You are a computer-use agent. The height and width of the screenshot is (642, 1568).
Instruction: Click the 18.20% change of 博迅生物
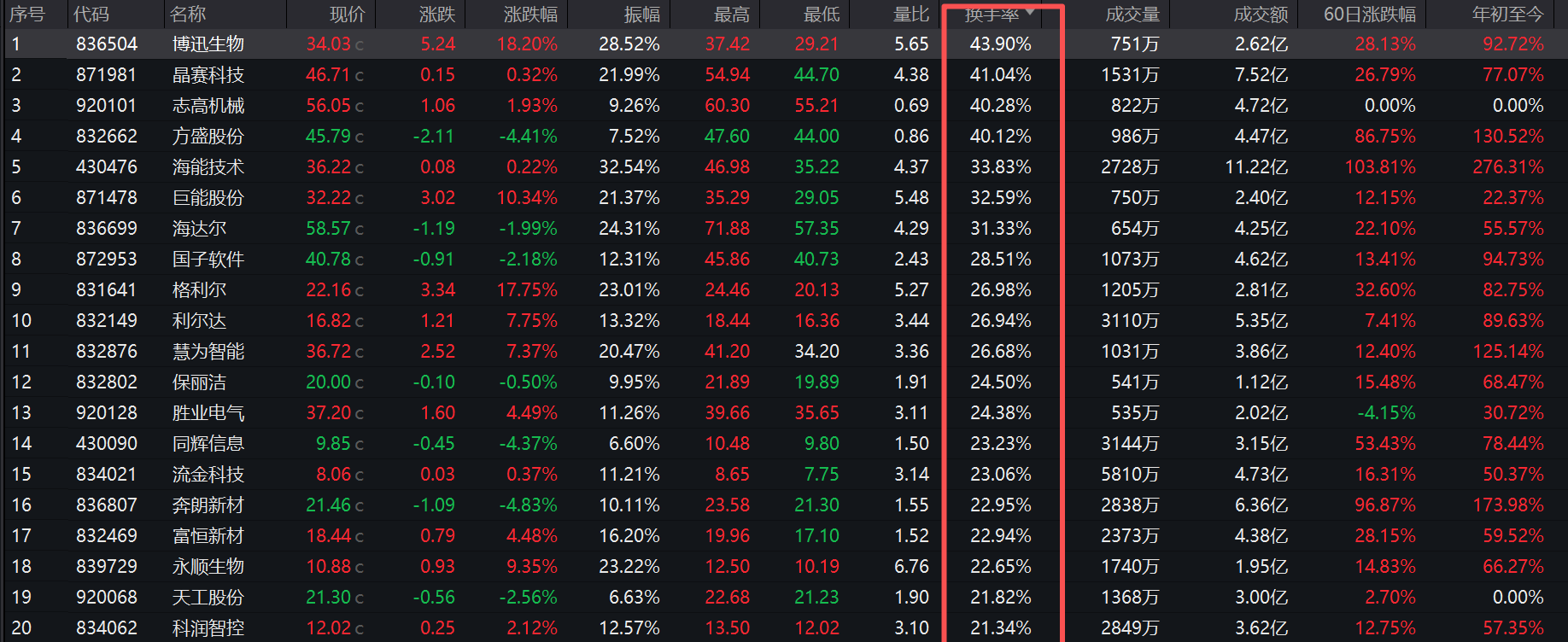(x=527, y=44)
